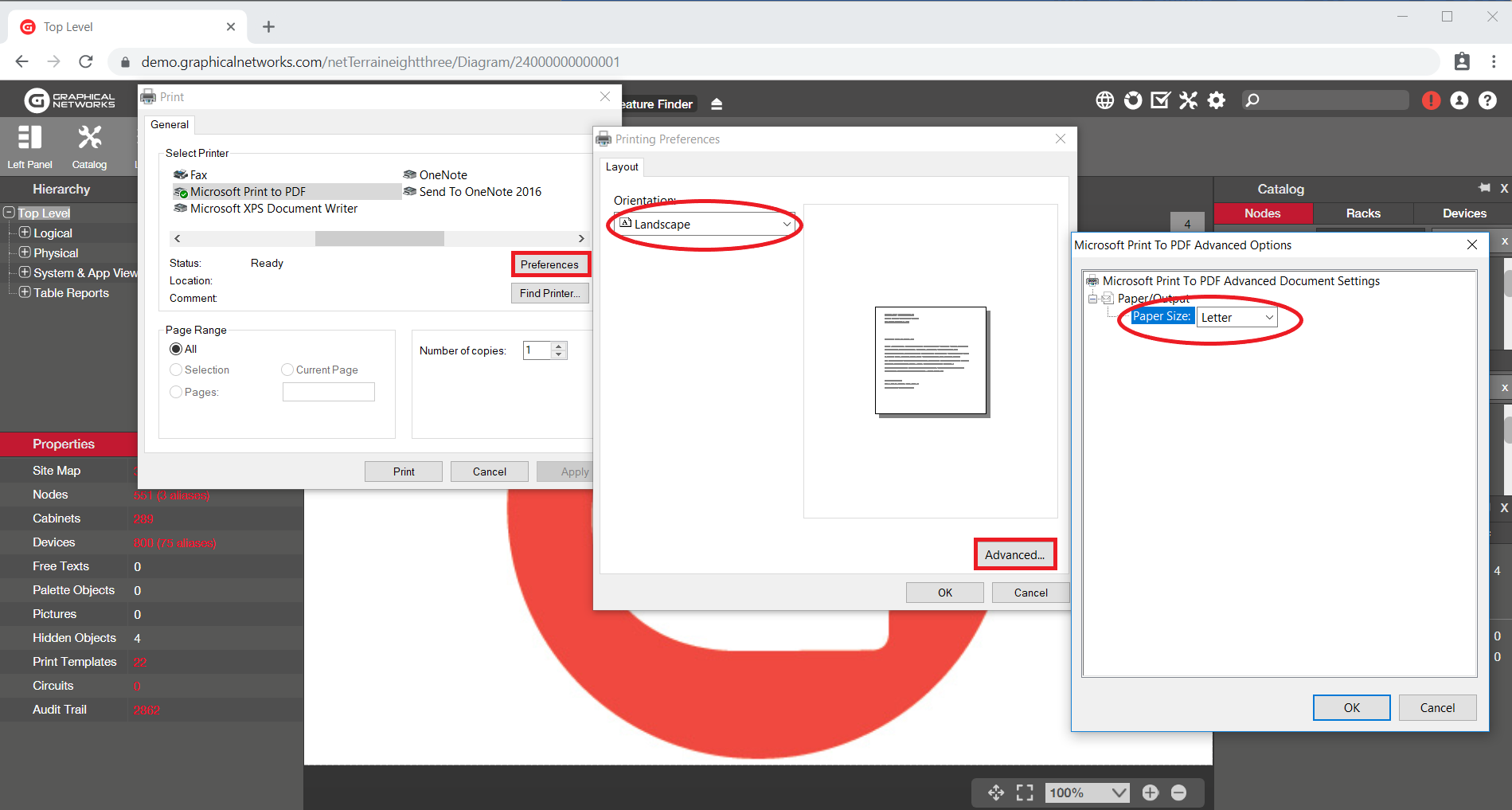
Task: Switch to the Devices catalog tab
Action: pyautogui.click(x=1463, y=213)
